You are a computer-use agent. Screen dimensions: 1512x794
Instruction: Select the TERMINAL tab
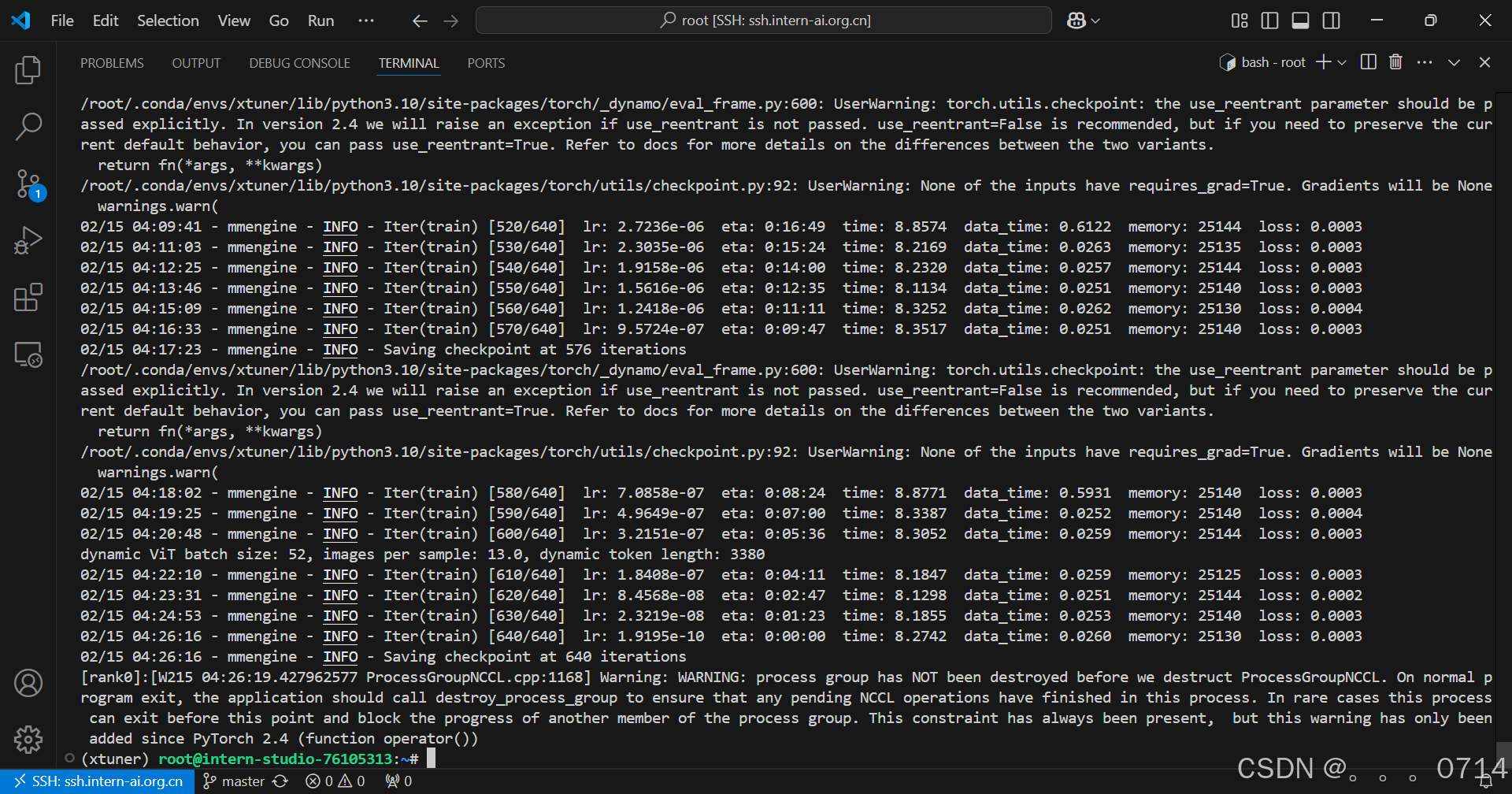click(x=409, y=63)
